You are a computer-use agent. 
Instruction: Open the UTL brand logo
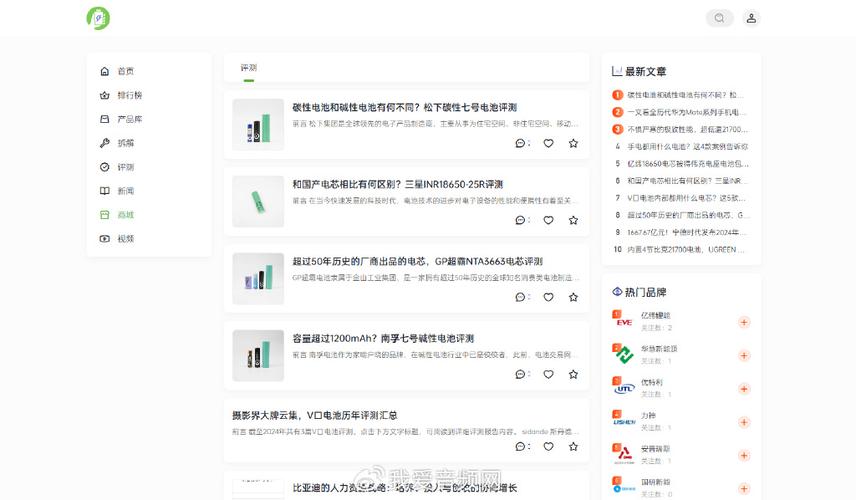pyautogui.click(x=624, y=388)
